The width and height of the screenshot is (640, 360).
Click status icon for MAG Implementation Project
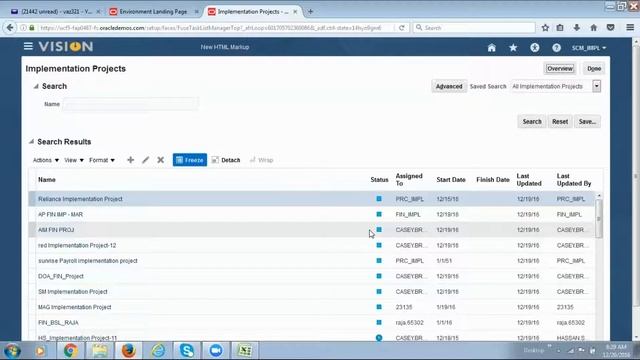(379, 307)
